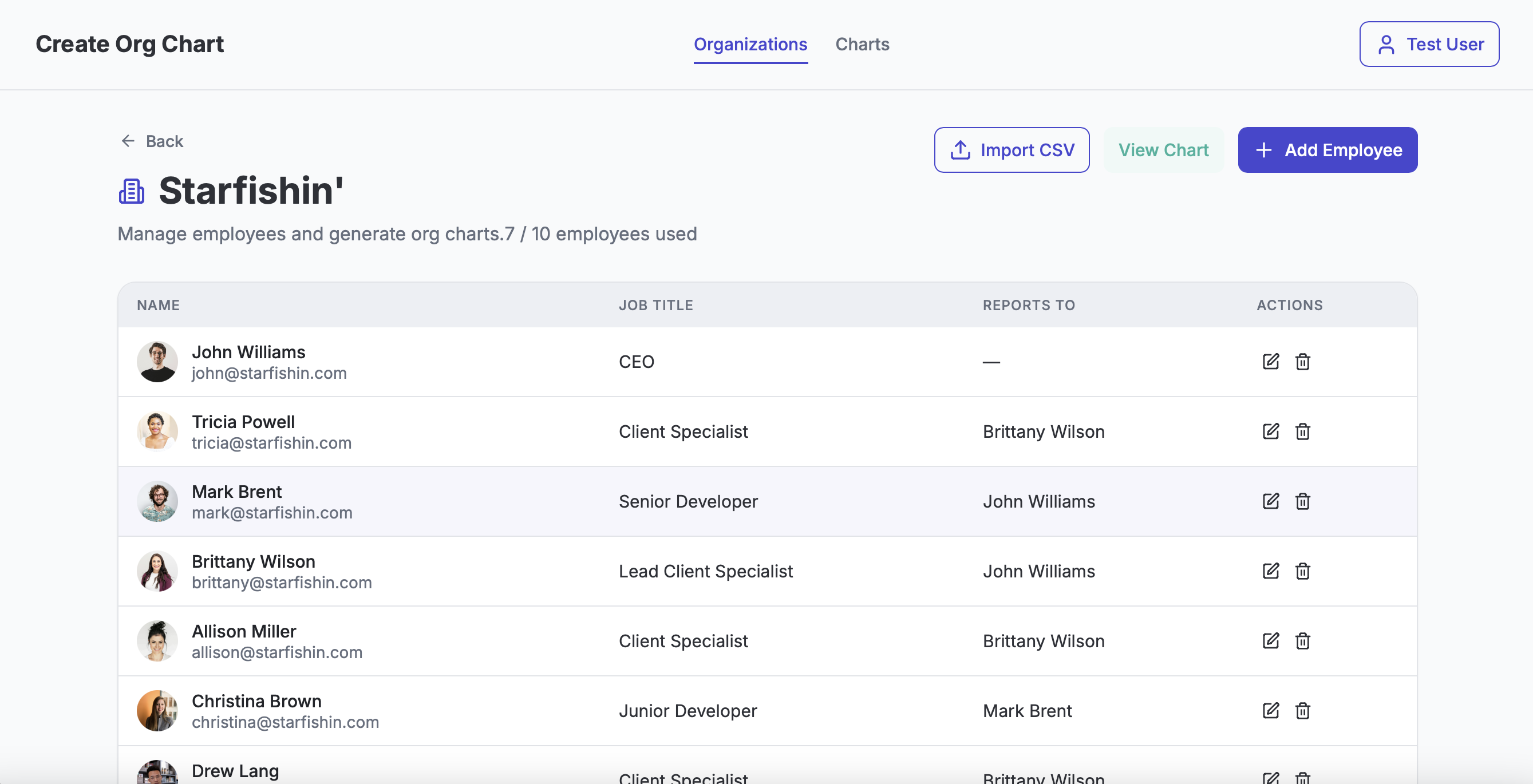Switch to the Charts tab
Screen dimensions: 1533x784
click(x=862, y=44)
